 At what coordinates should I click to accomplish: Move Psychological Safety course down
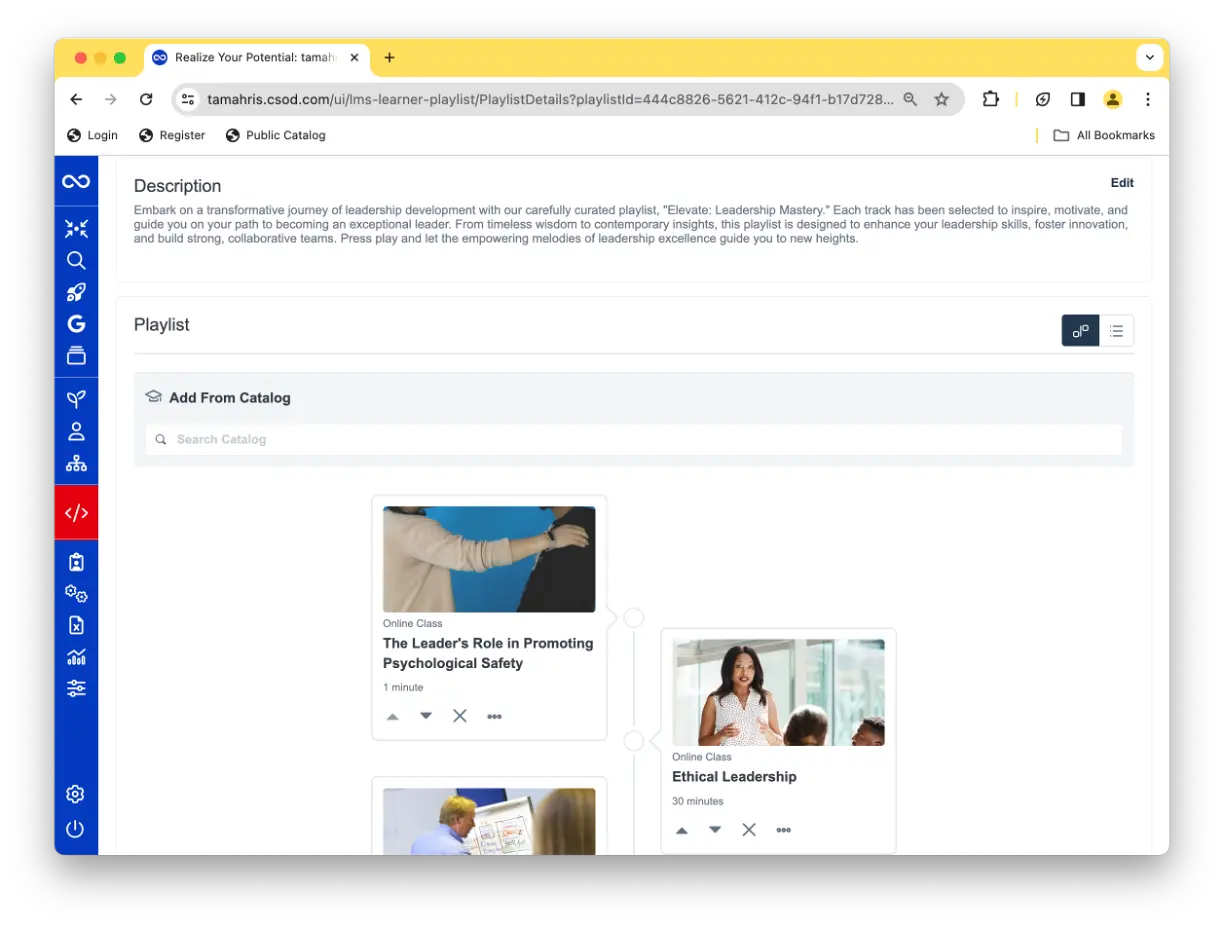426,716
